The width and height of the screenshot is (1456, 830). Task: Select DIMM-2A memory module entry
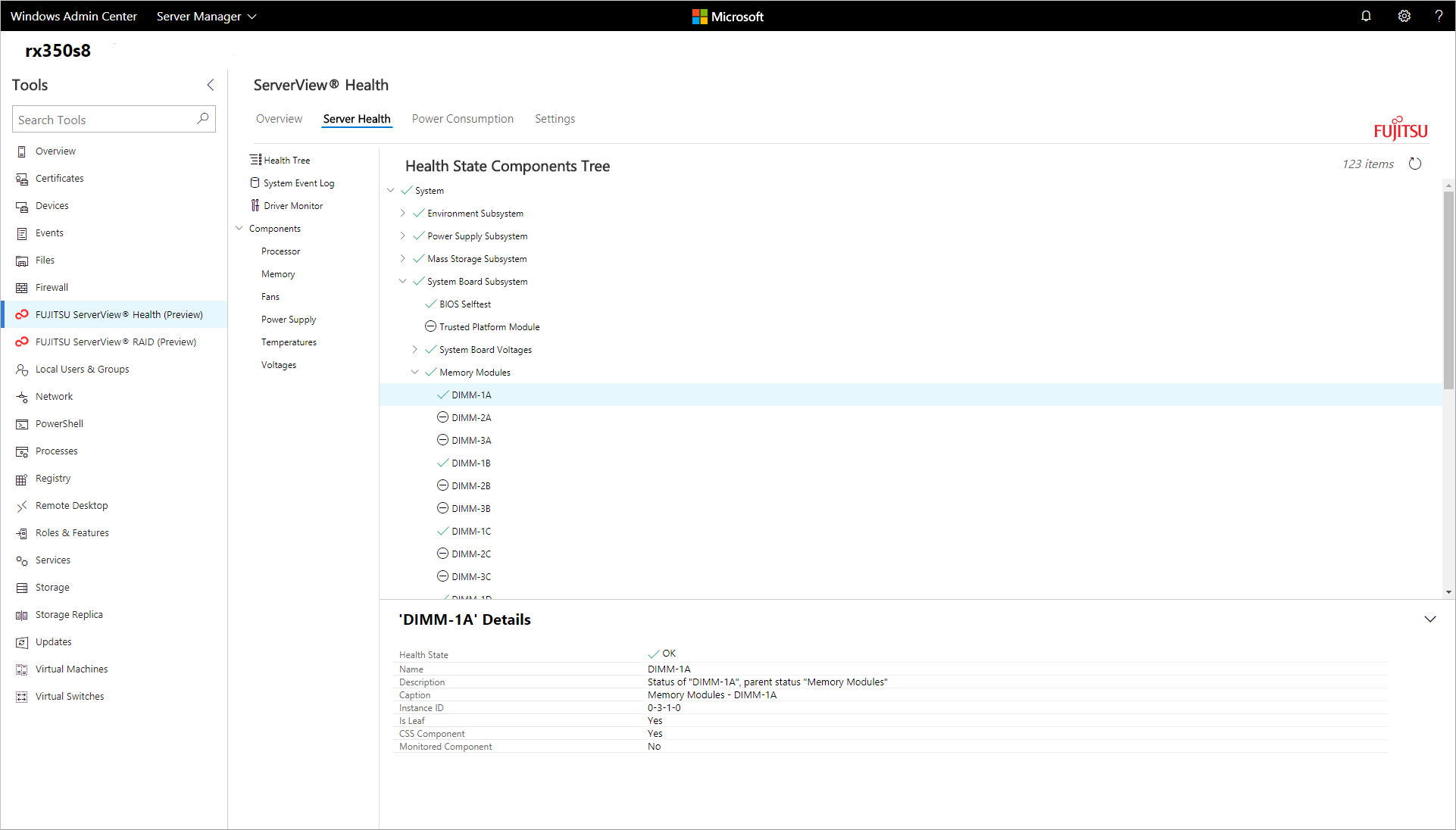(472, 417)
